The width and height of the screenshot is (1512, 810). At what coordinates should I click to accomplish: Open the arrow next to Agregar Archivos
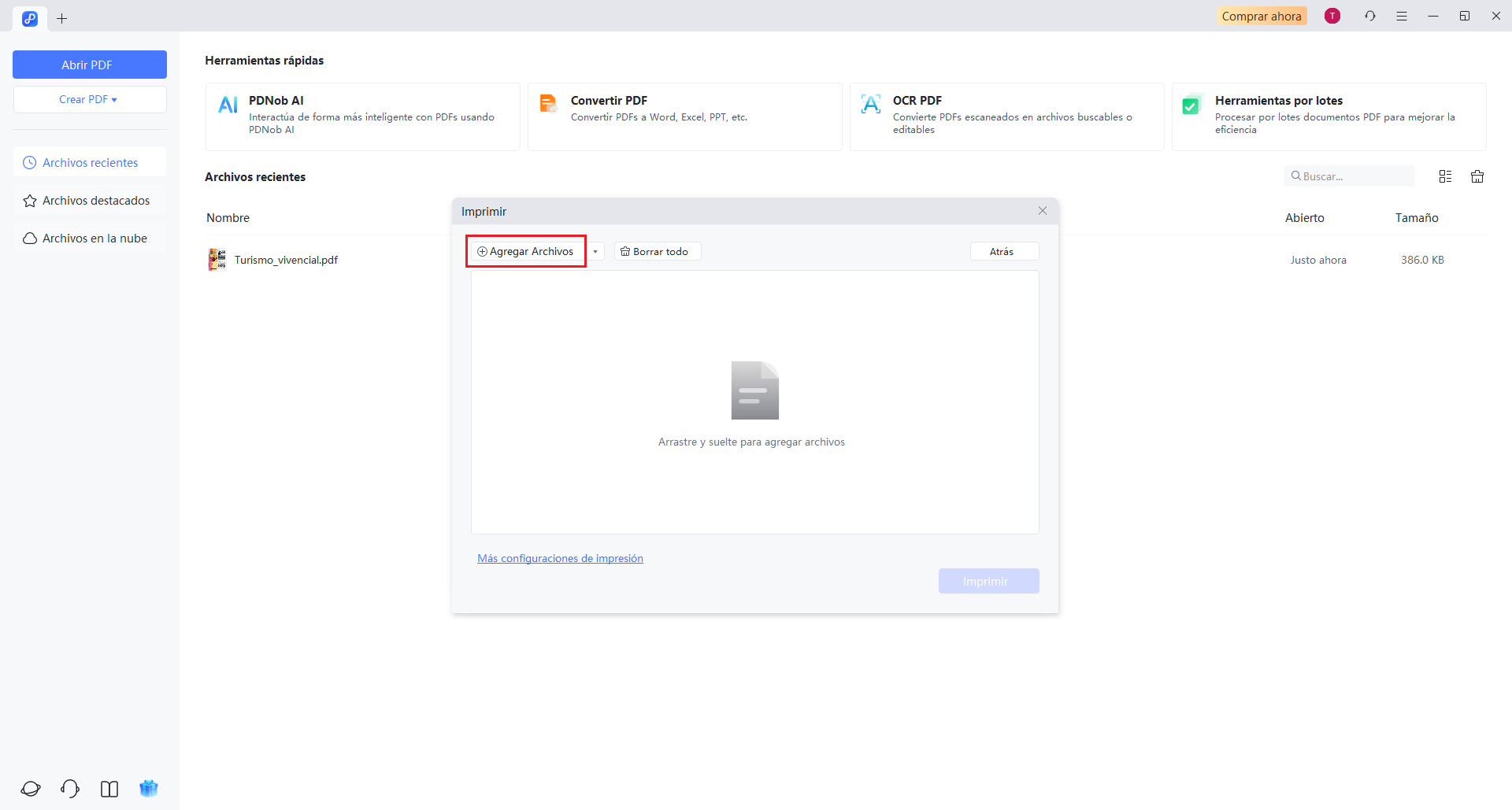coord(595,251)
